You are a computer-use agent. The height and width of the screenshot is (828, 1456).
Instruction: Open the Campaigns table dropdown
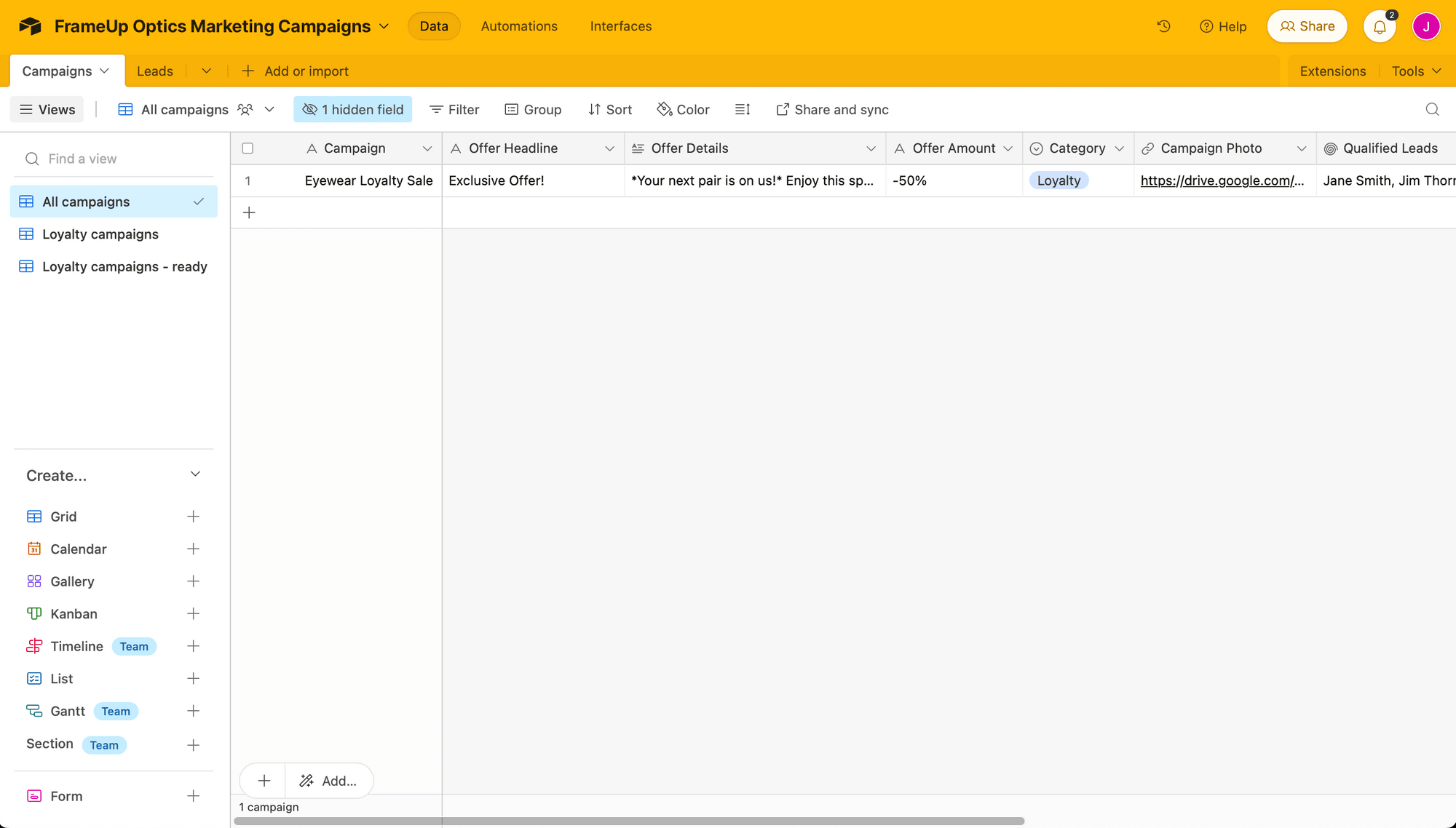[103, 71]
